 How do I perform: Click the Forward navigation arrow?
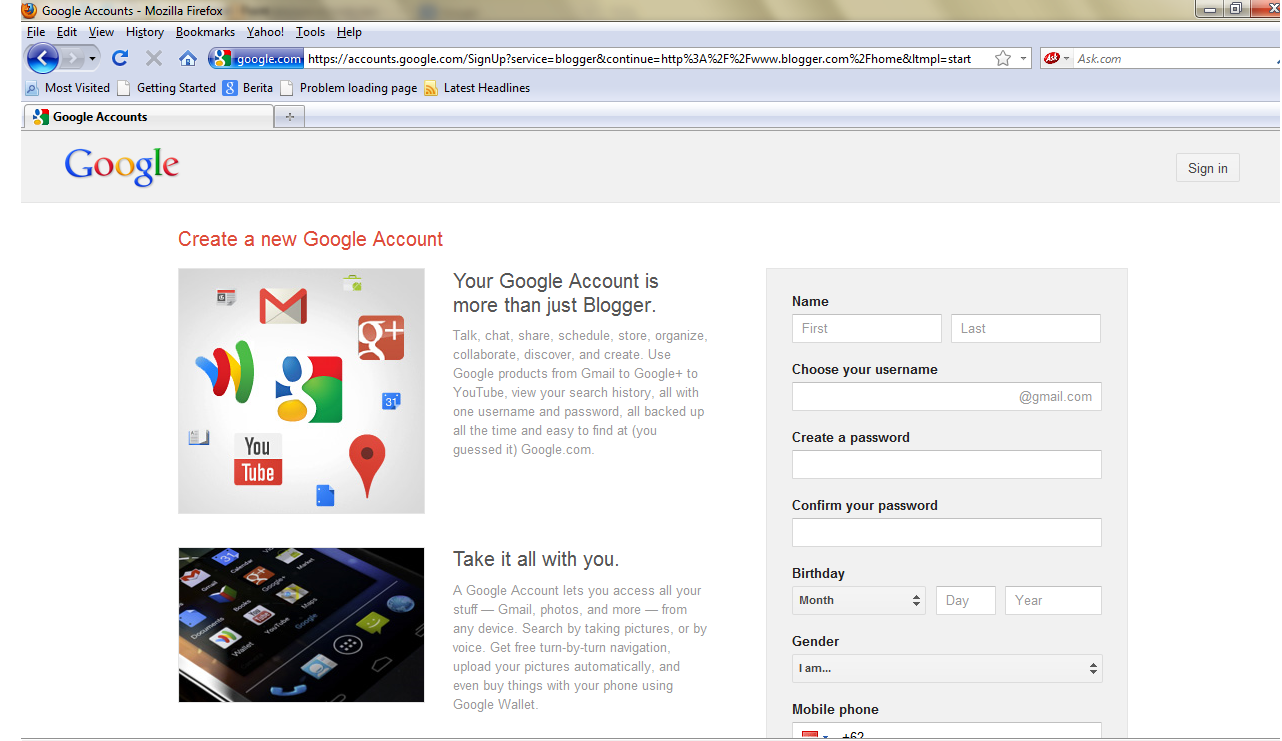[72, 58]
